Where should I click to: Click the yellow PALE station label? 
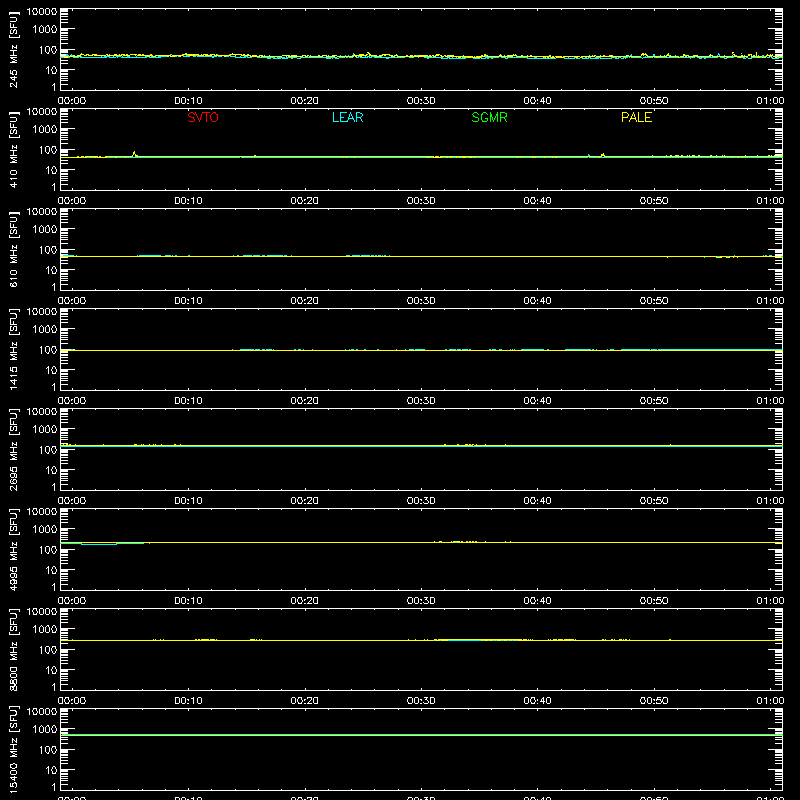click(636, 117)
